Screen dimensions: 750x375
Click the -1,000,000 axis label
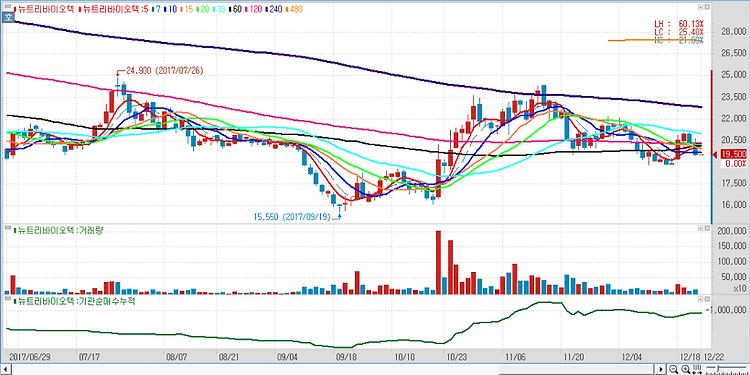point(726,310)
